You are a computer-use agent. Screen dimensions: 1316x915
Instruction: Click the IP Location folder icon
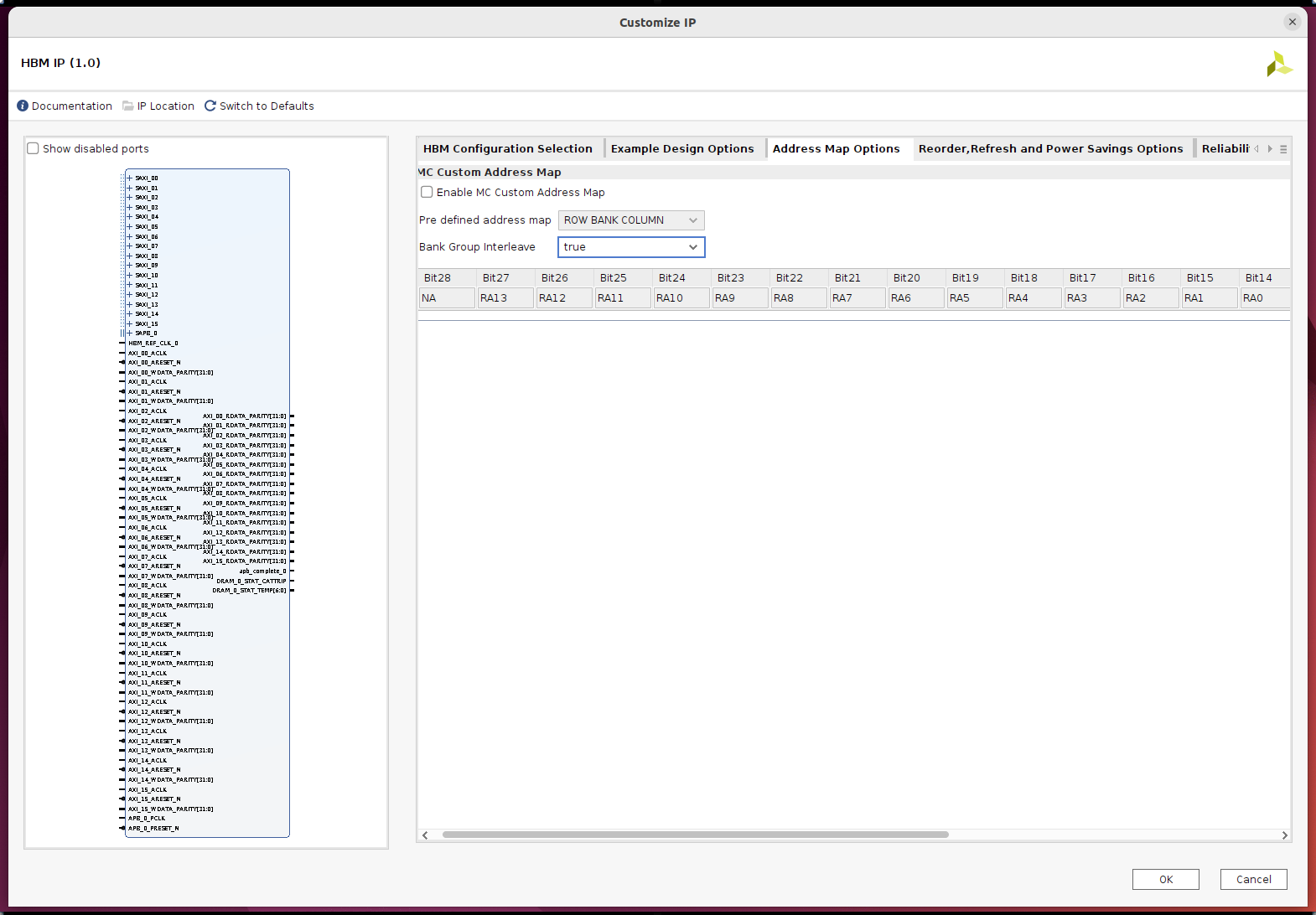[128, 106]
